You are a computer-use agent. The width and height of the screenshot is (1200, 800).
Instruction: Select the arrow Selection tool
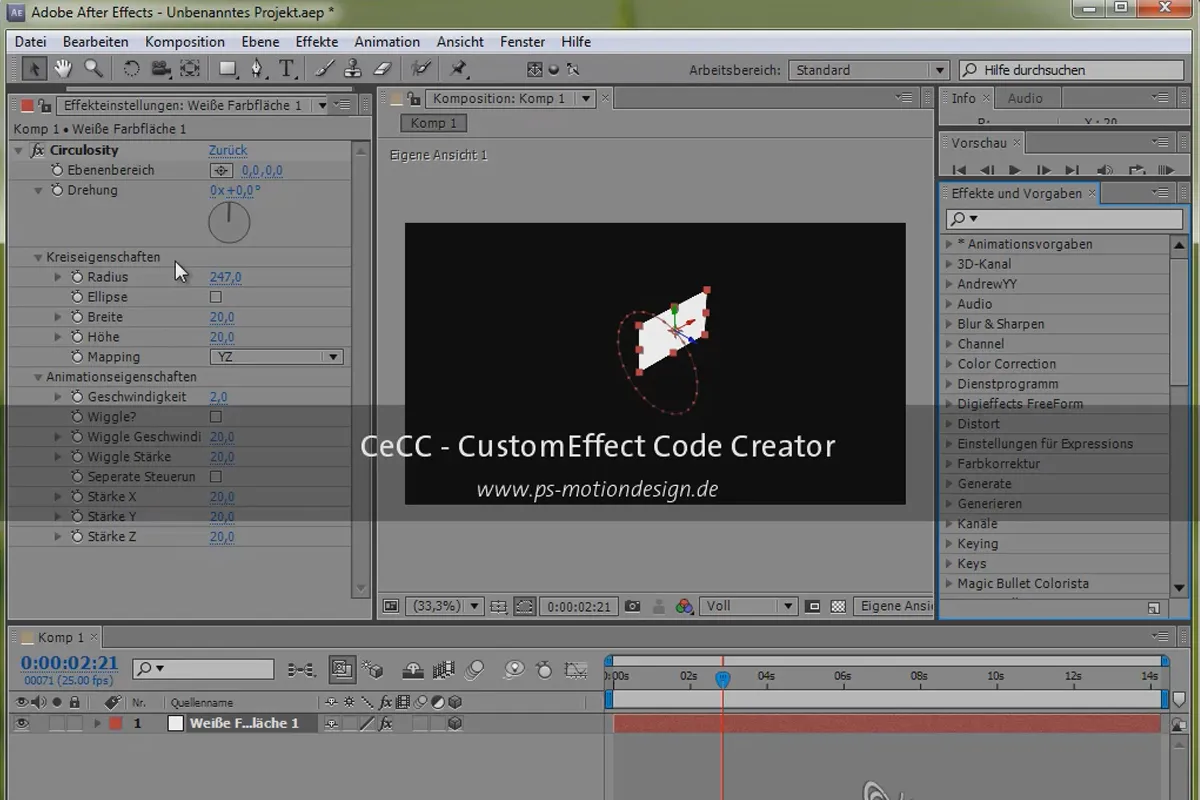pyautogui.click(x=34, y=68)
